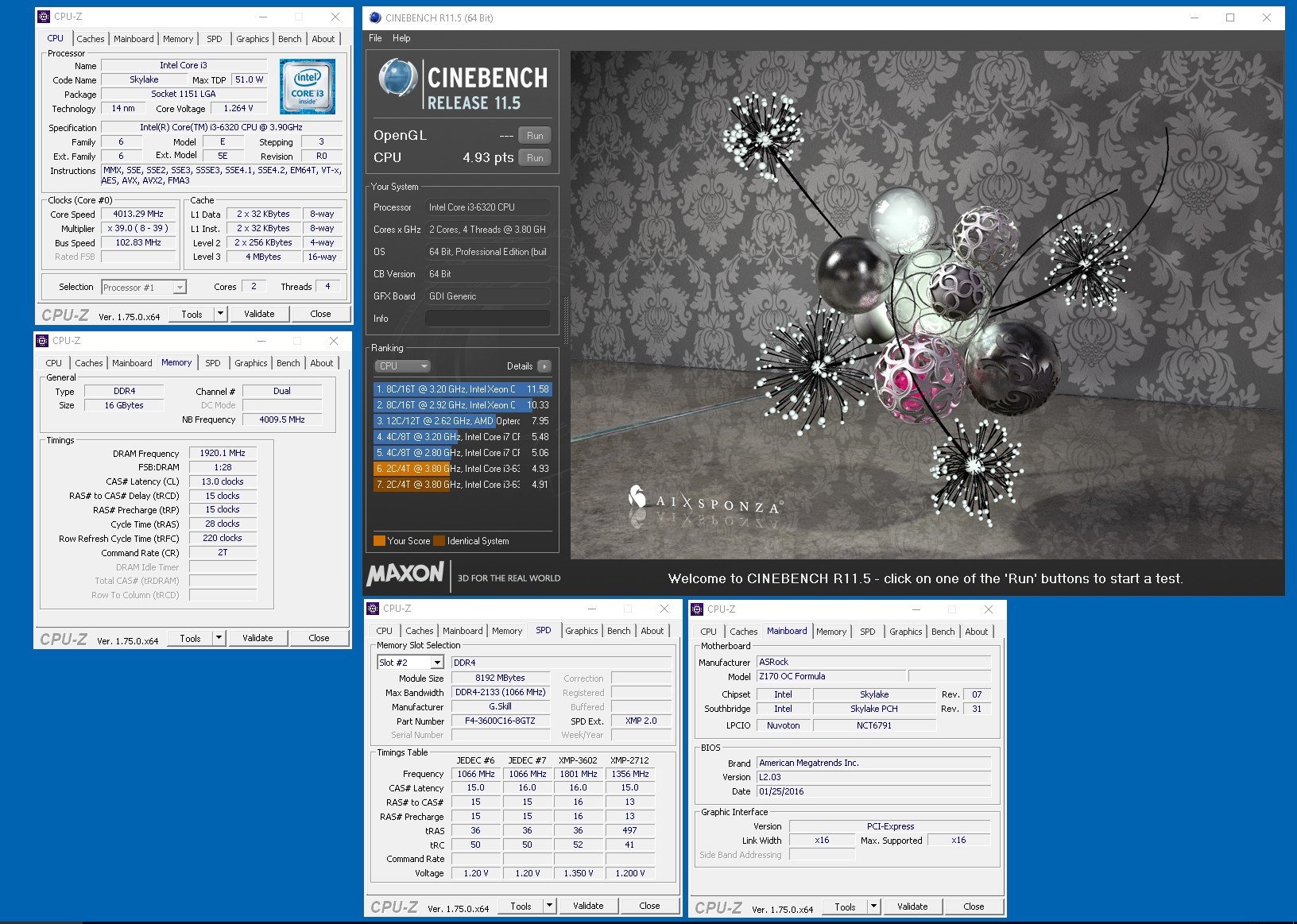The image size is (1297, 924).
Task: Click the CPU-Z icon in the Memory window title bar
Action: click(43, 340)
